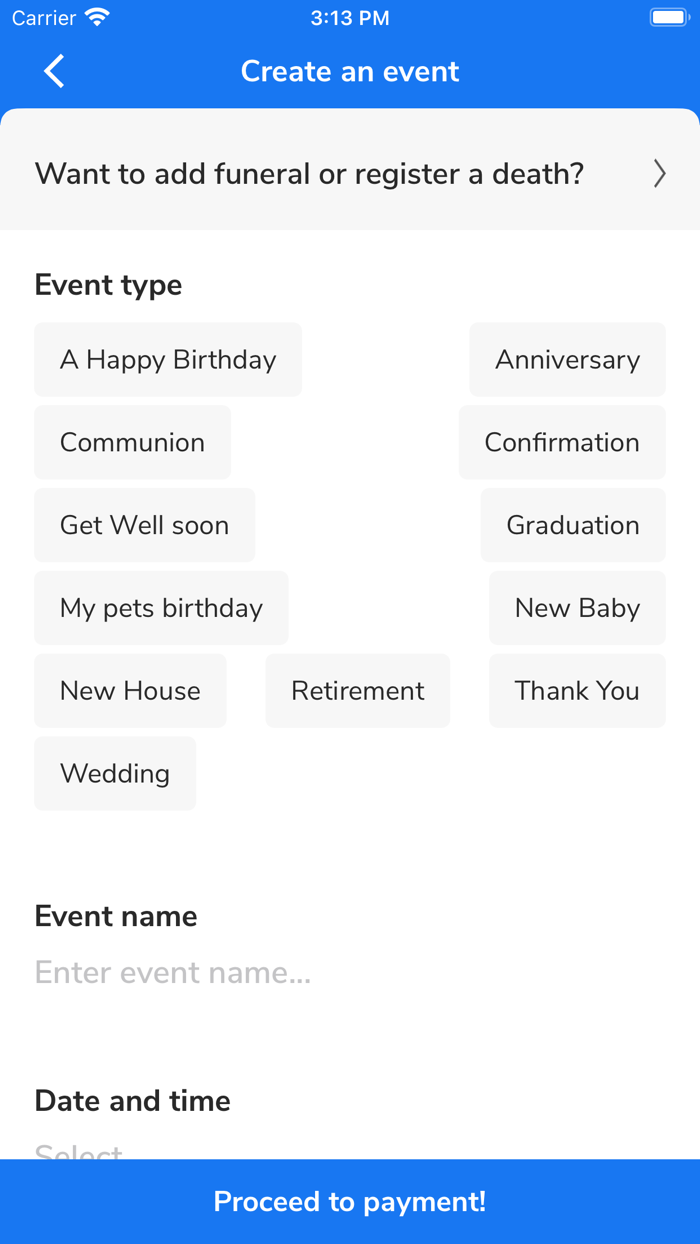Select the New Baby event type
The image size is (700, 1244).
pyautogui.click(x=577, y=608)
